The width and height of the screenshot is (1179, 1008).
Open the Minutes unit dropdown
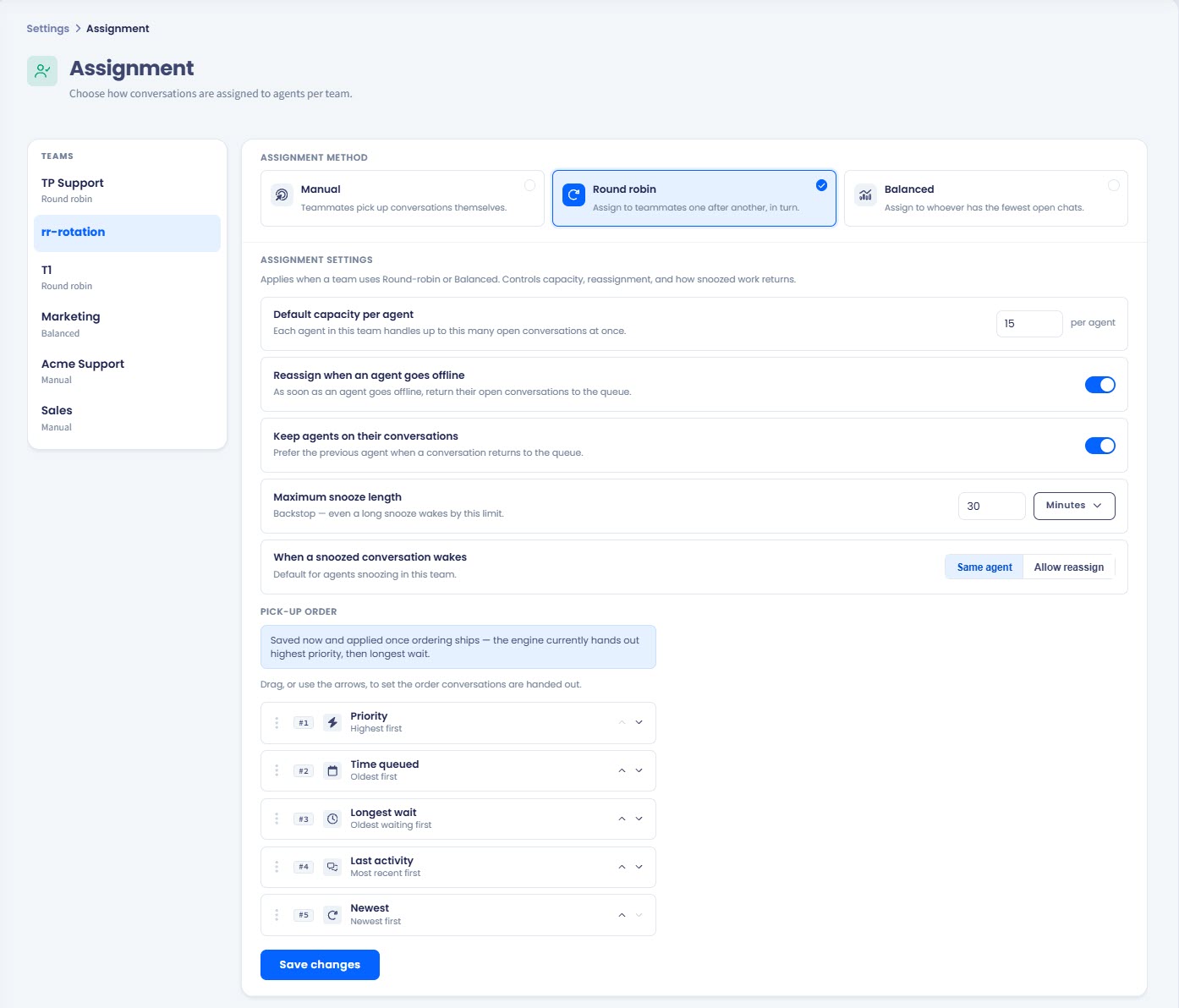click(1074, 506)
